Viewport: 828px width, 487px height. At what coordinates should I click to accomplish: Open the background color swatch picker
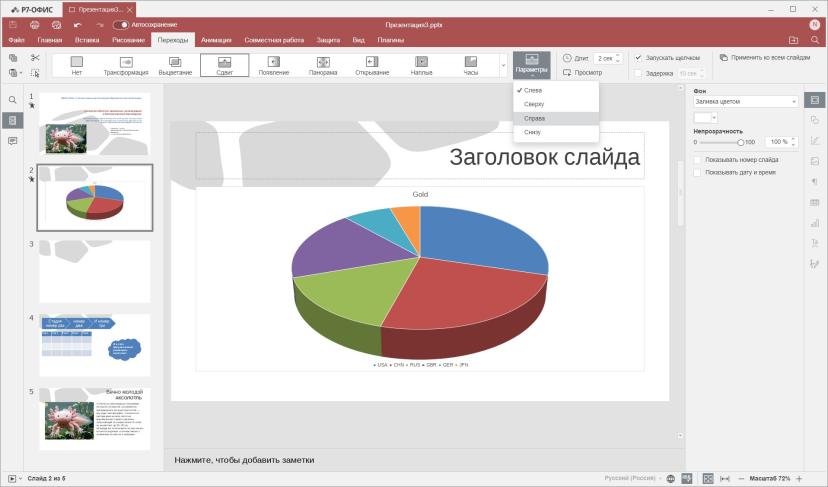705,118
